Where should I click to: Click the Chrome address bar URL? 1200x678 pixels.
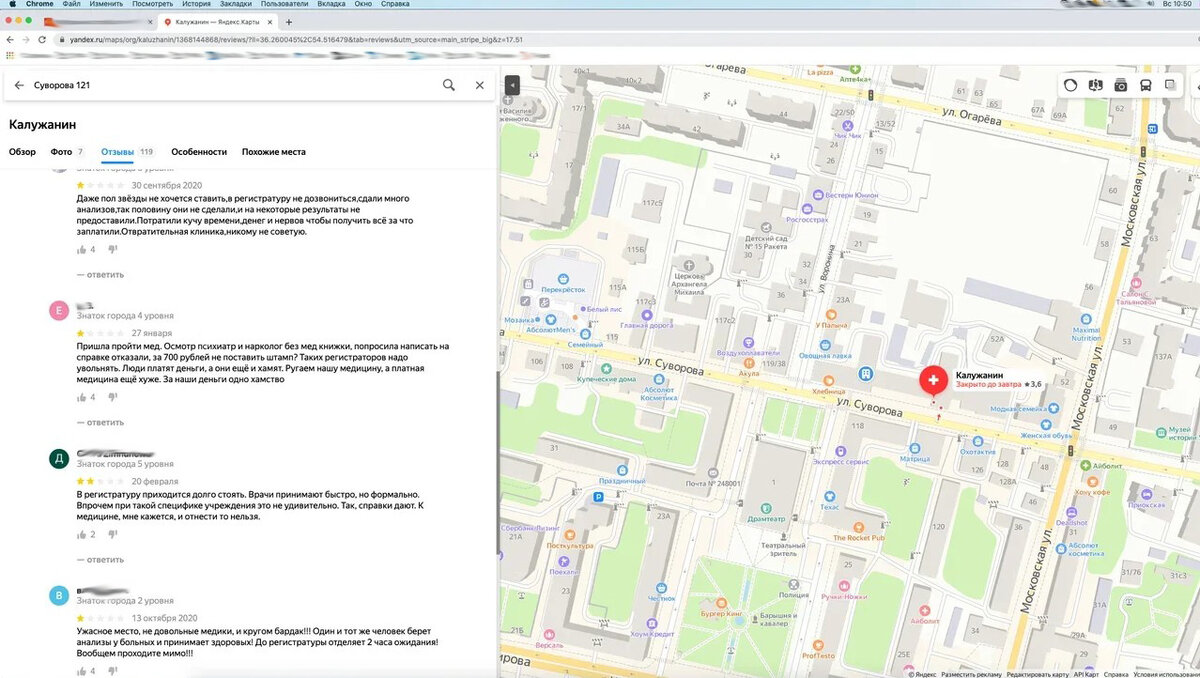(296, 39)
